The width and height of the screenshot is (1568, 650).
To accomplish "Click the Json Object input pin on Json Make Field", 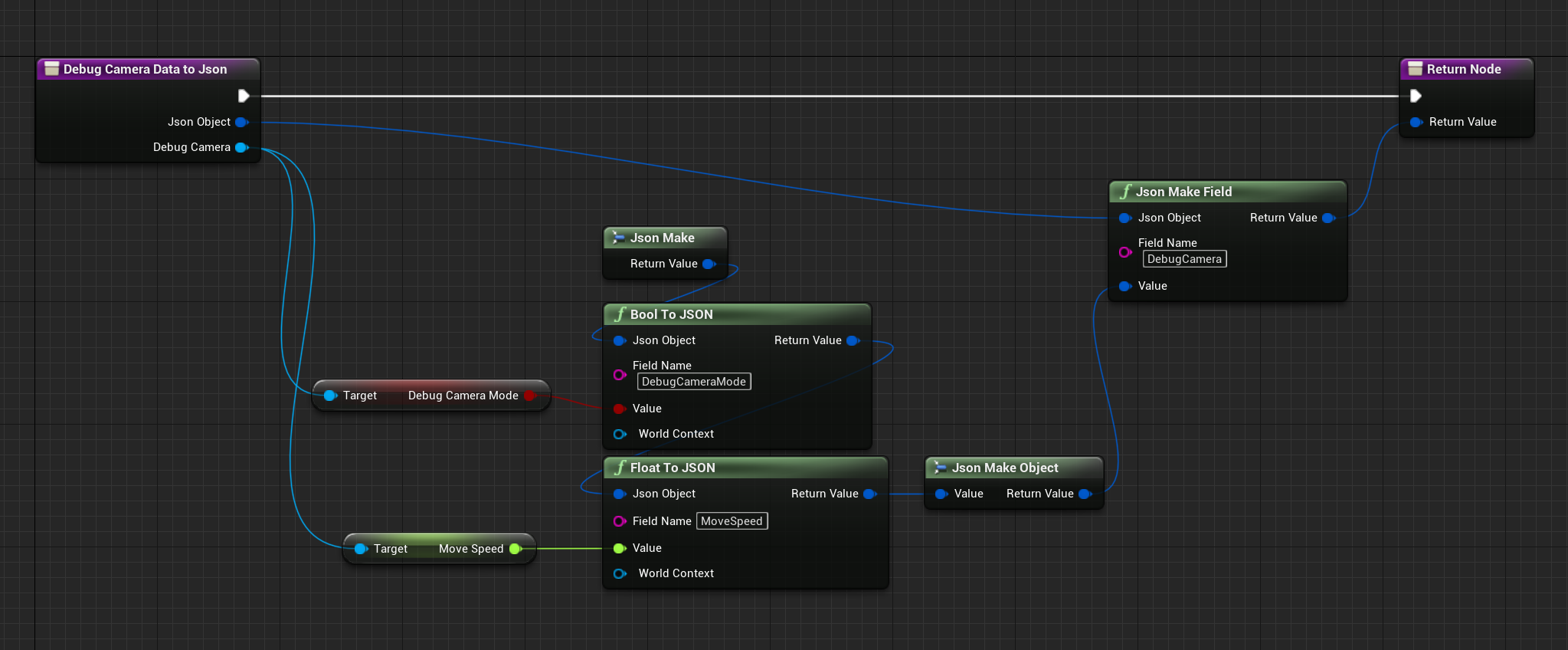I will point(1125,218).
